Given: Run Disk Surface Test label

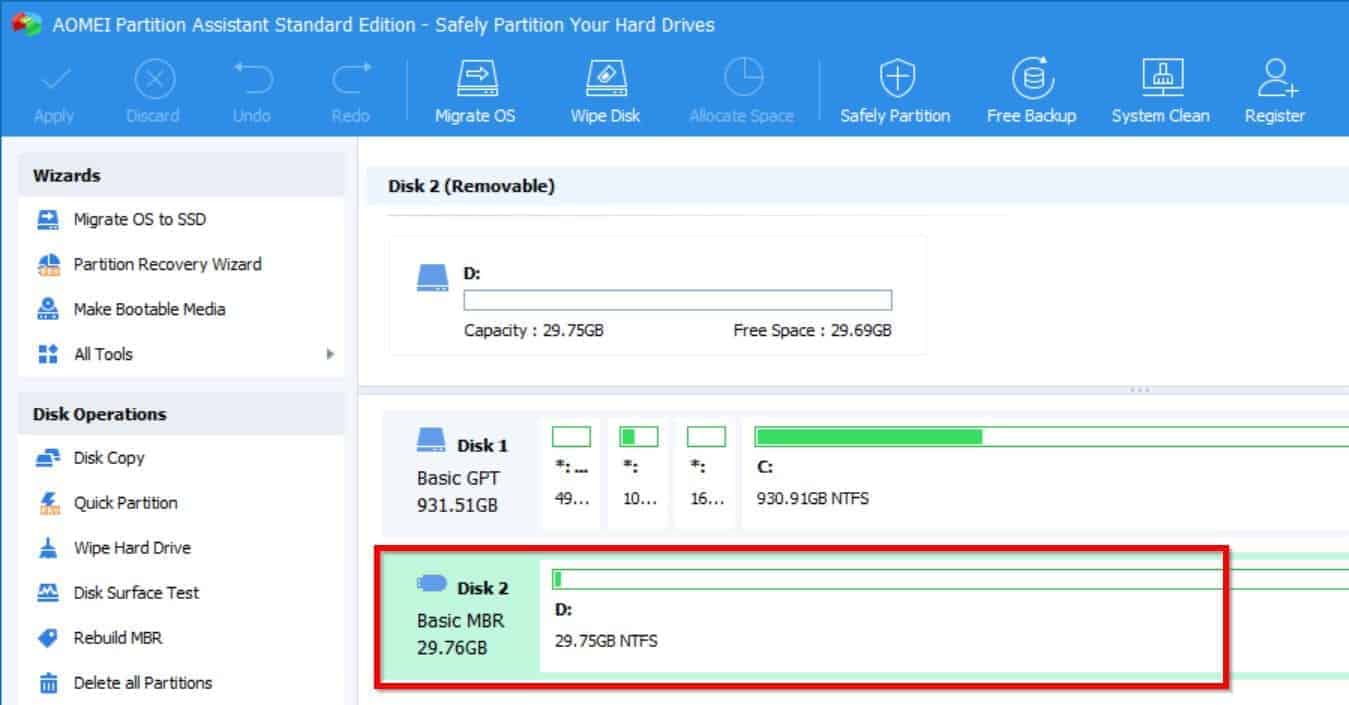Looking at the screenshot, I should [x=137, y=593].
